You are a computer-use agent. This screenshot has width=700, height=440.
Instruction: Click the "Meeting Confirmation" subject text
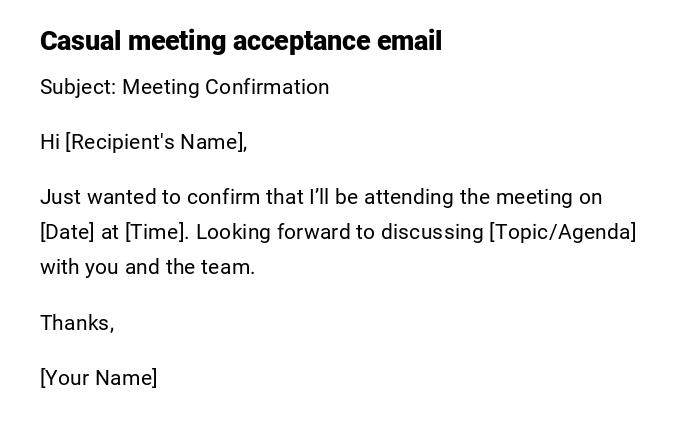click(225, 87)
